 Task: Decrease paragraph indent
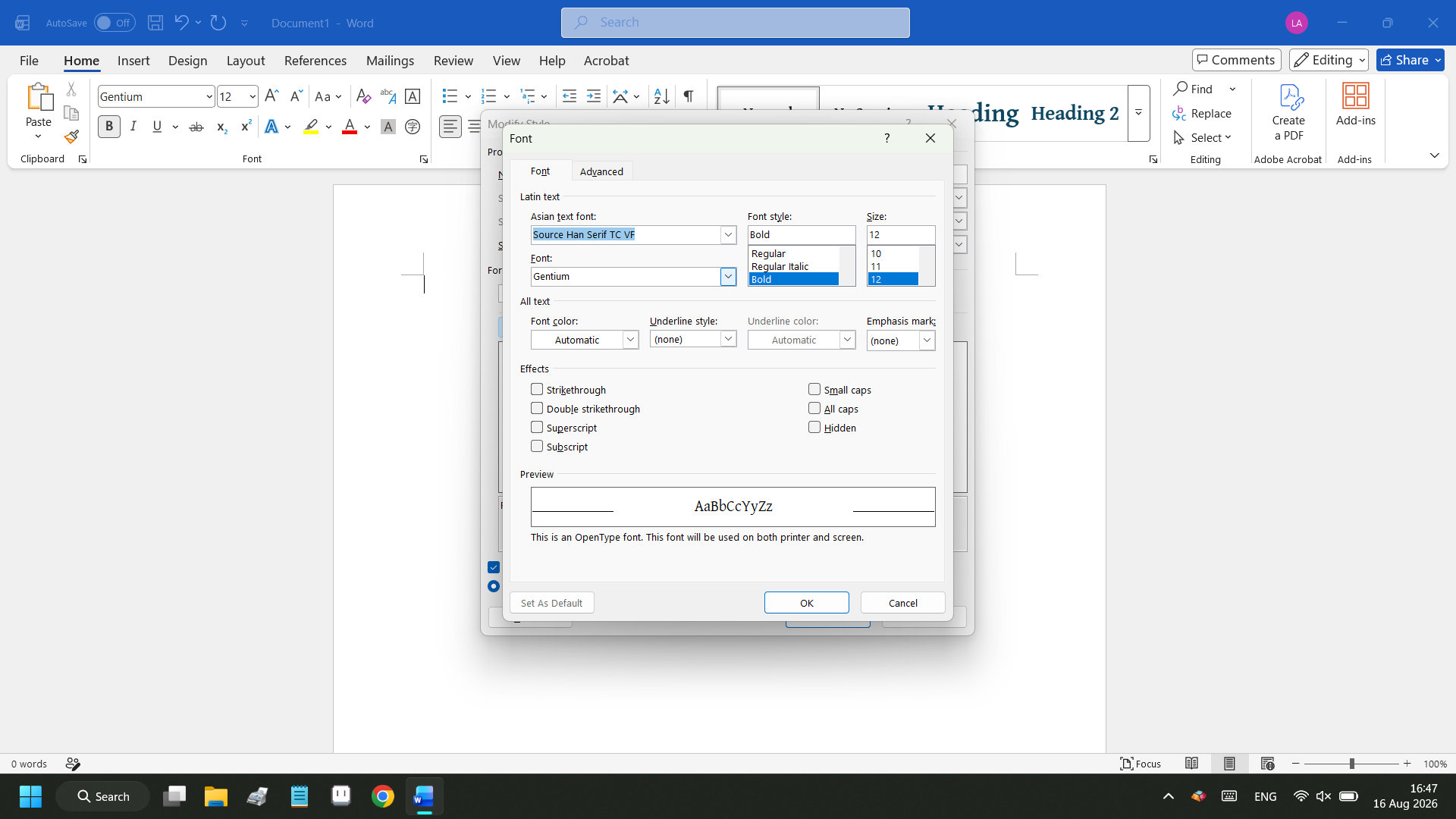[x=570, y=96]
